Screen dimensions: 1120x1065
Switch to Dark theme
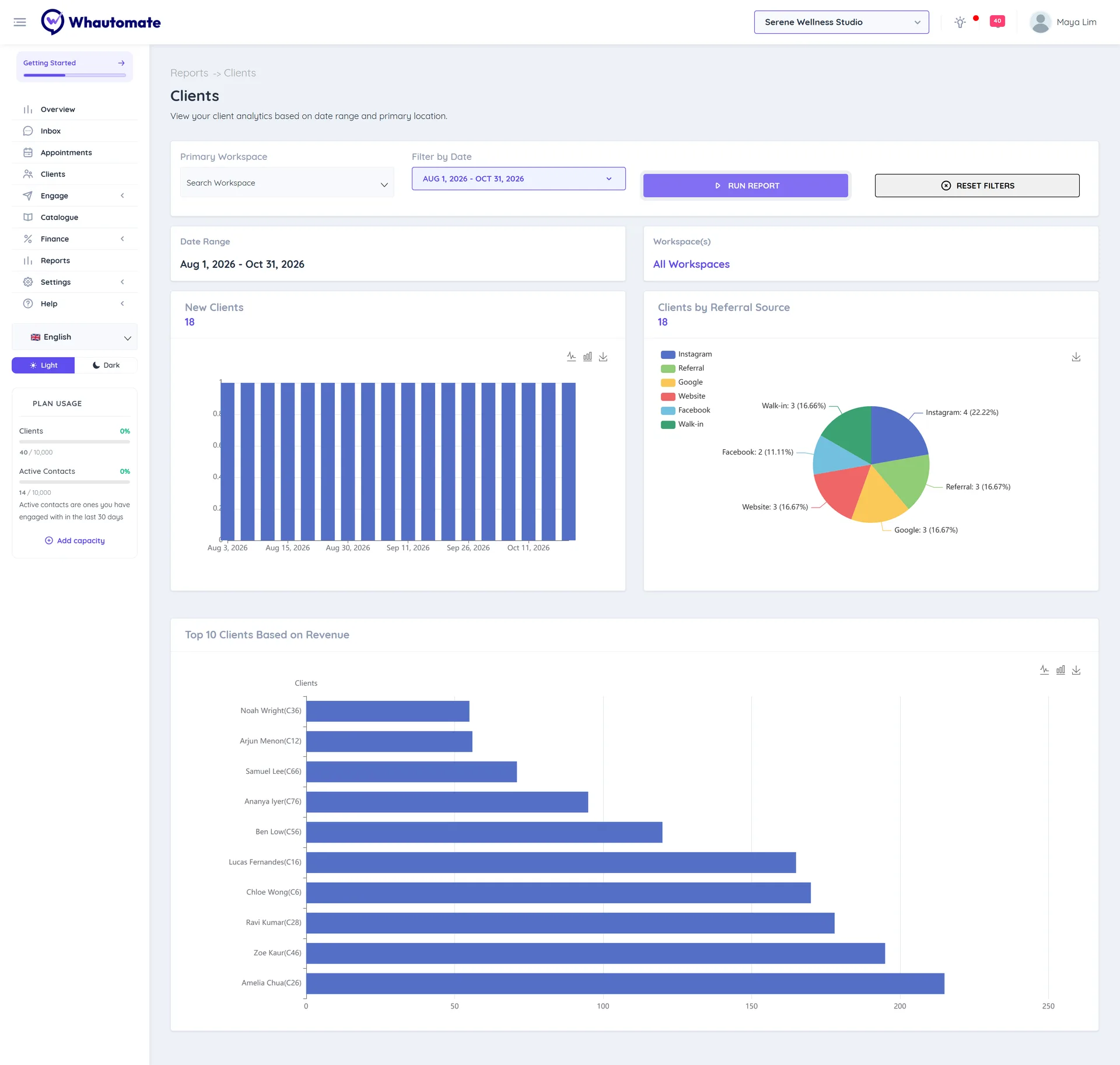pos(106,365)
